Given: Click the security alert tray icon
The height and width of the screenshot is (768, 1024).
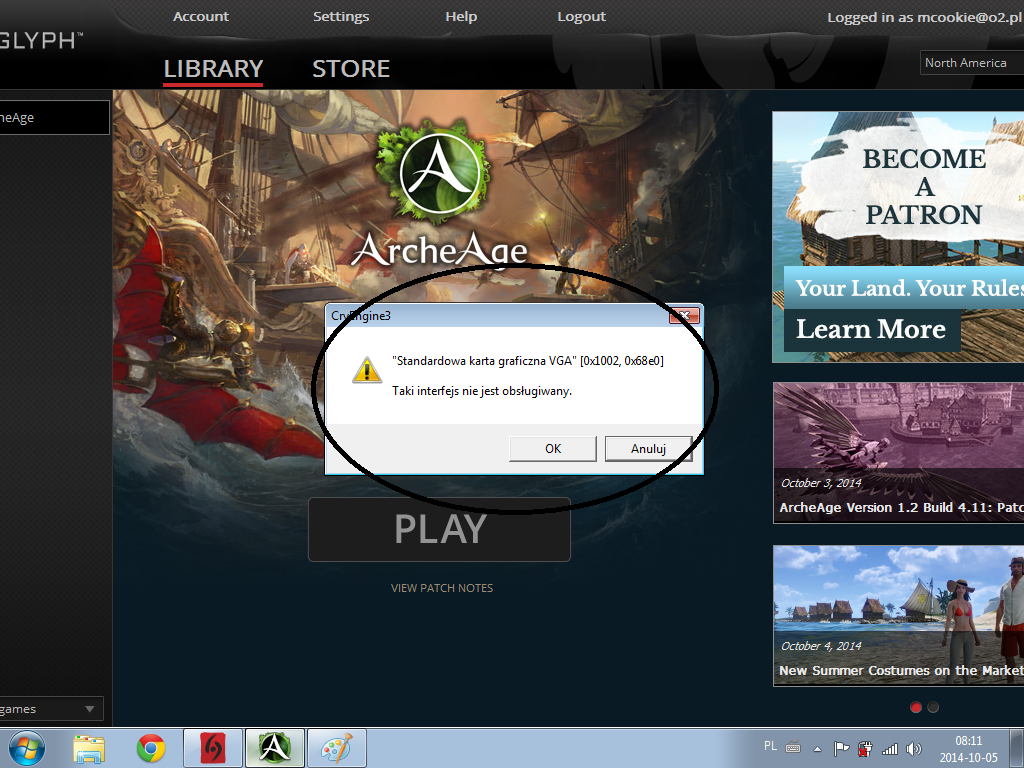Looking at the screenshot, I should coord(865,749).
